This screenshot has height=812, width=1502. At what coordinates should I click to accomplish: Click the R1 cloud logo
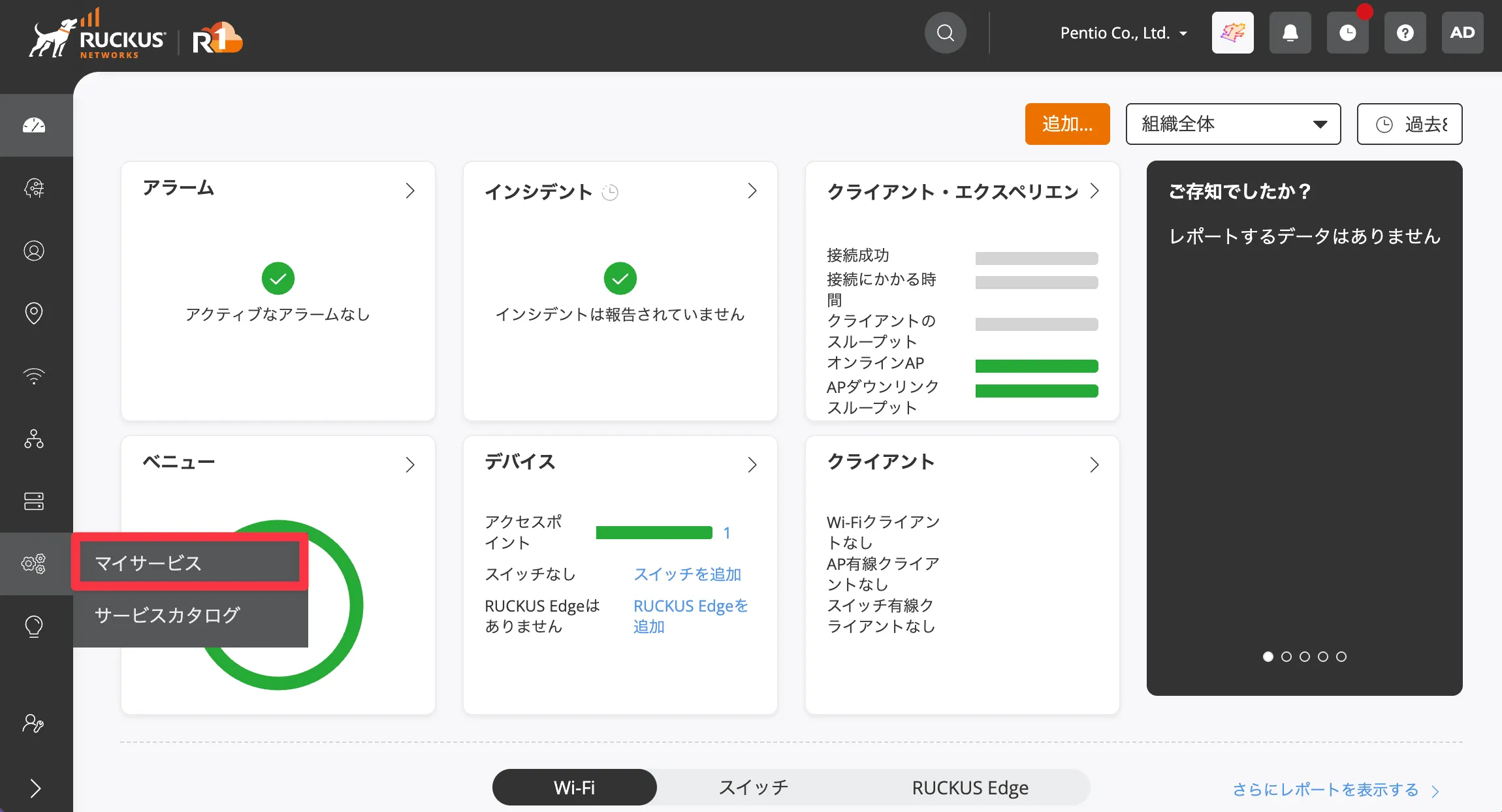(x=217, y=38)
